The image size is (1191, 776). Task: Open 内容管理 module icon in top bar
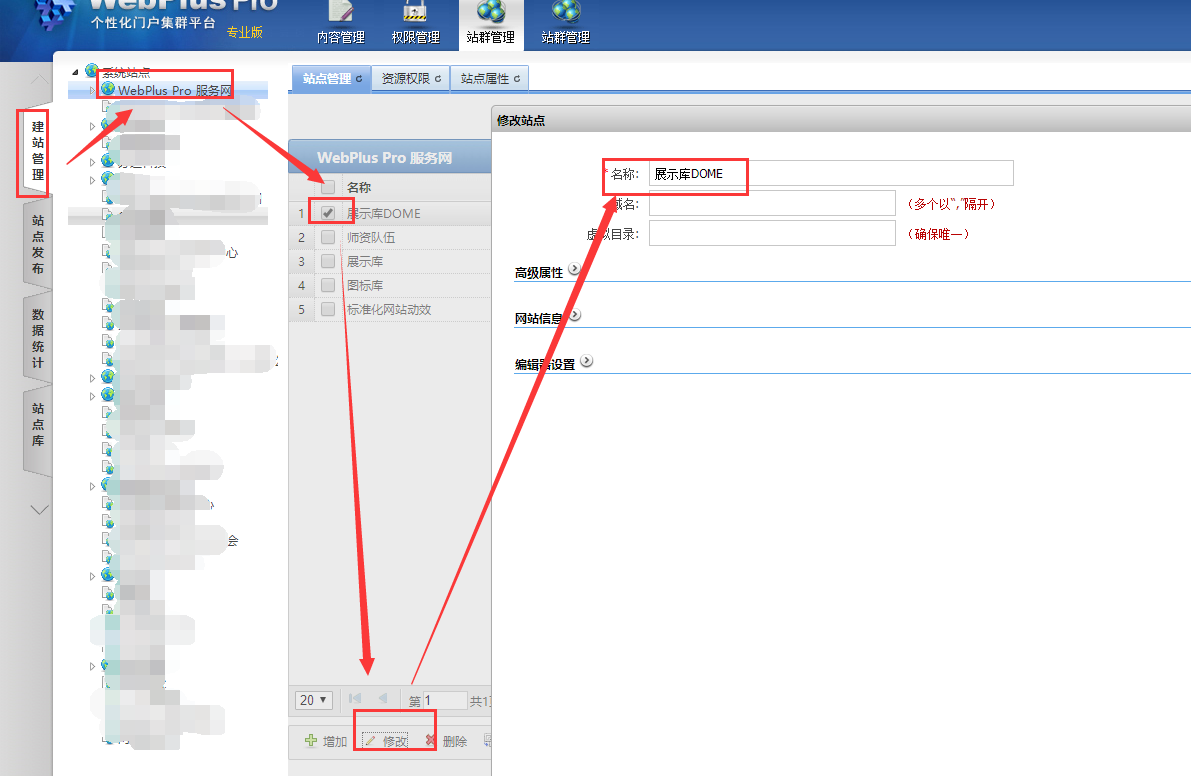pos(341,12)
